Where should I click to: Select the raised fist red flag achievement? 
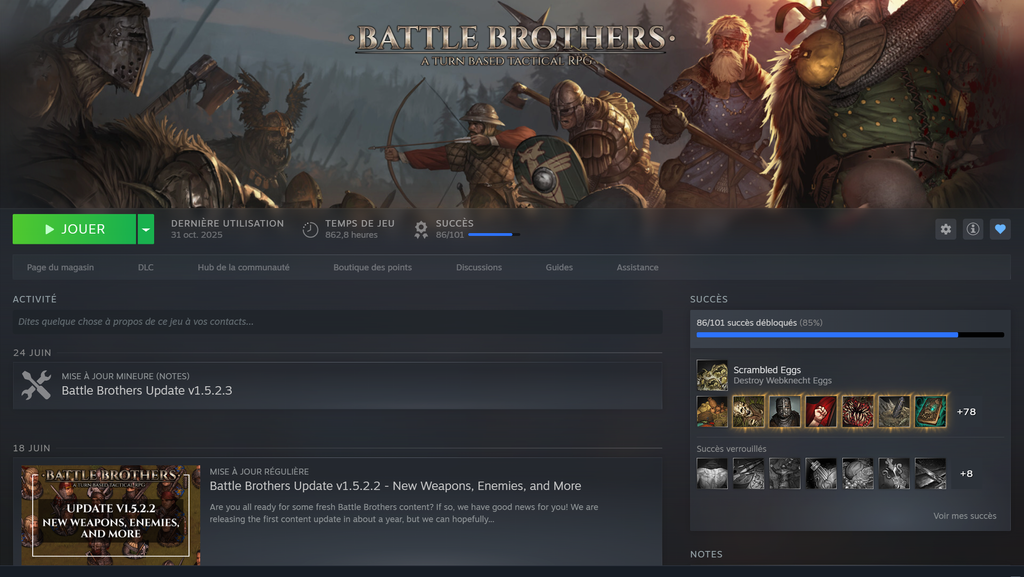coord(821,411)
